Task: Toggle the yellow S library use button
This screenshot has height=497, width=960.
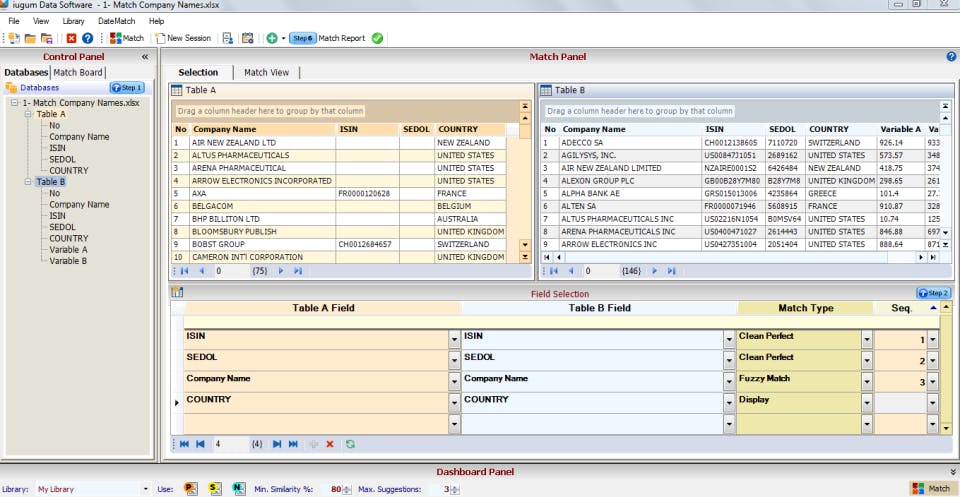Action: (214, 489)
